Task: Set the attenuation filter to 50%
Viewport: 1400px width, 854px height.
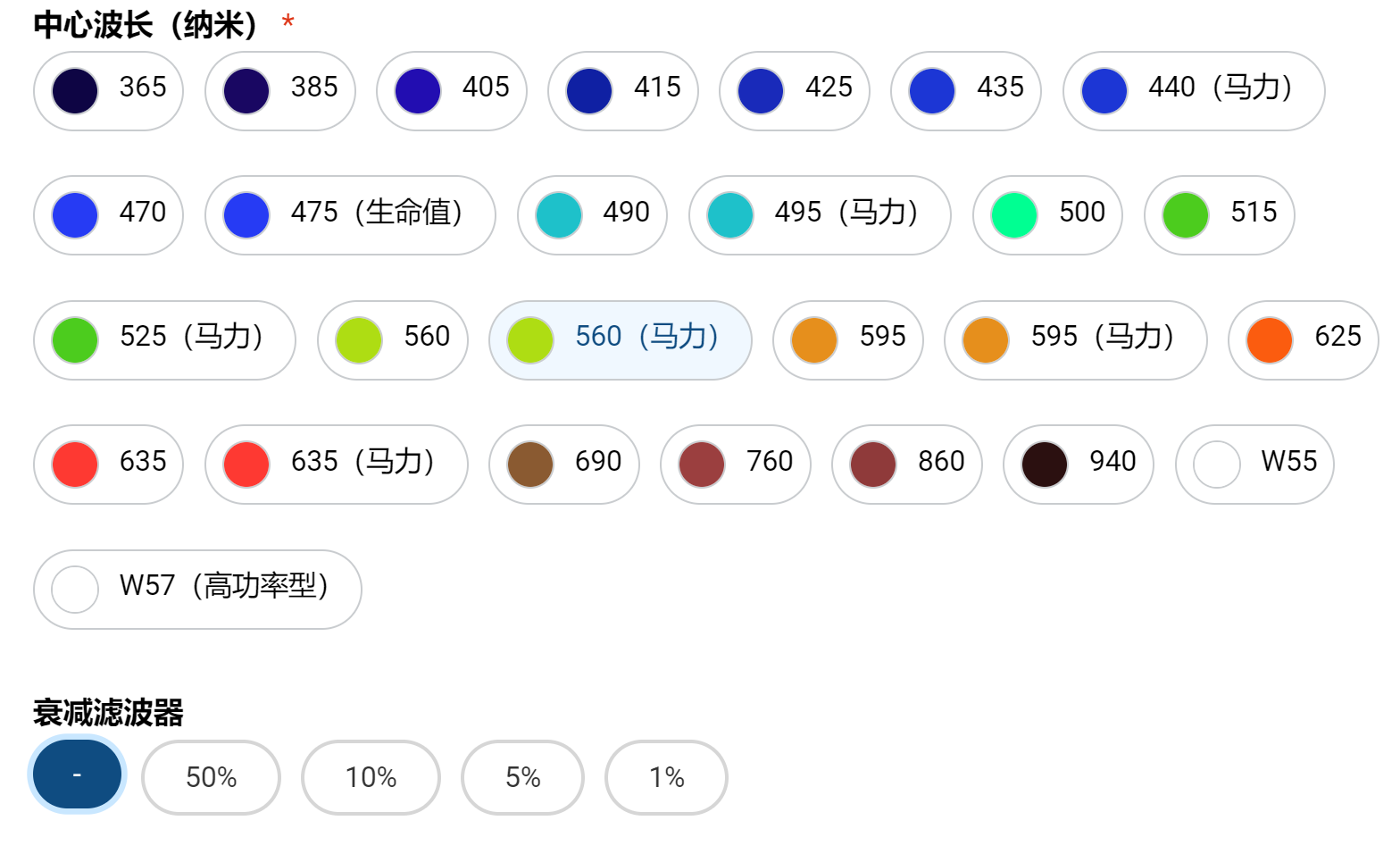Action: (211, 777)
